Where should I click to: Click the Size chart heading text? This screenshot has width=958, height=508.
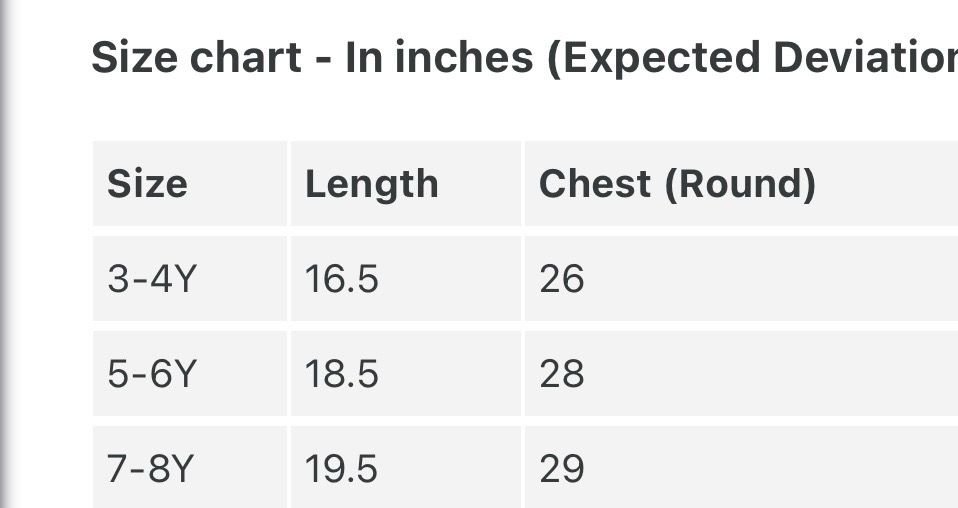524,57
